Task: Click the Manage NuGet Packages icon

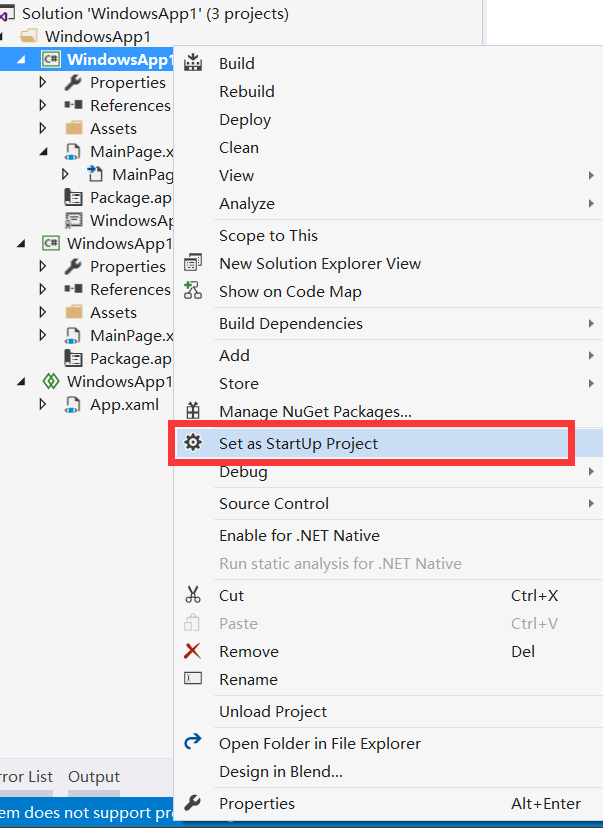Action: (193, 411)
